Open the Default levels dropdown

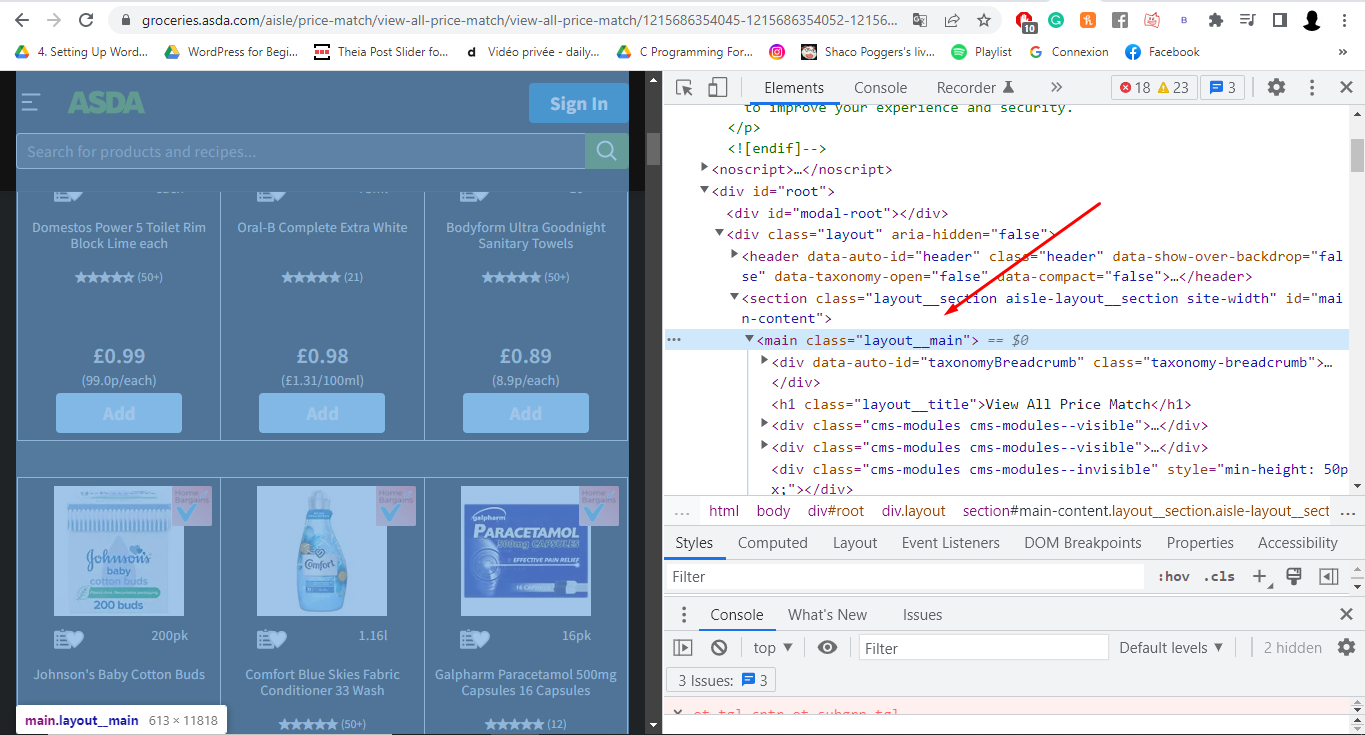pos(1171,648)
